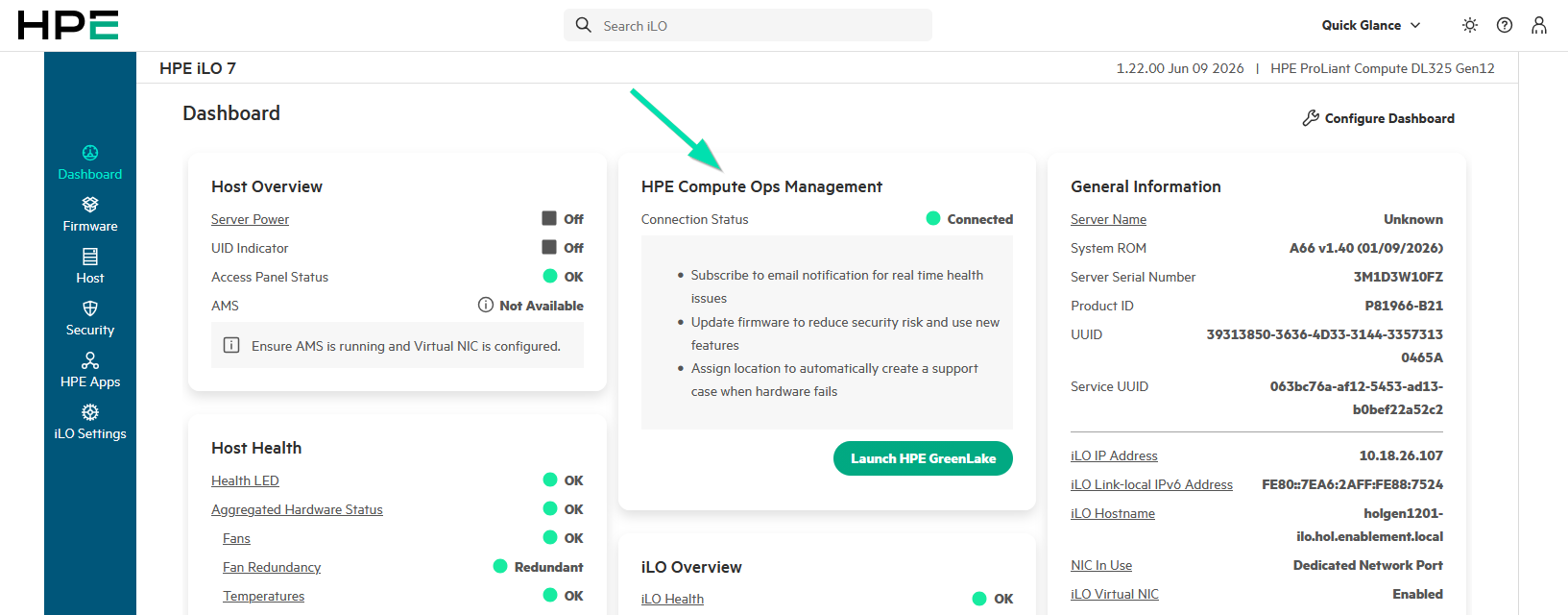
Task: Open the Firmware menu item
Action: (x=90, y=214)
